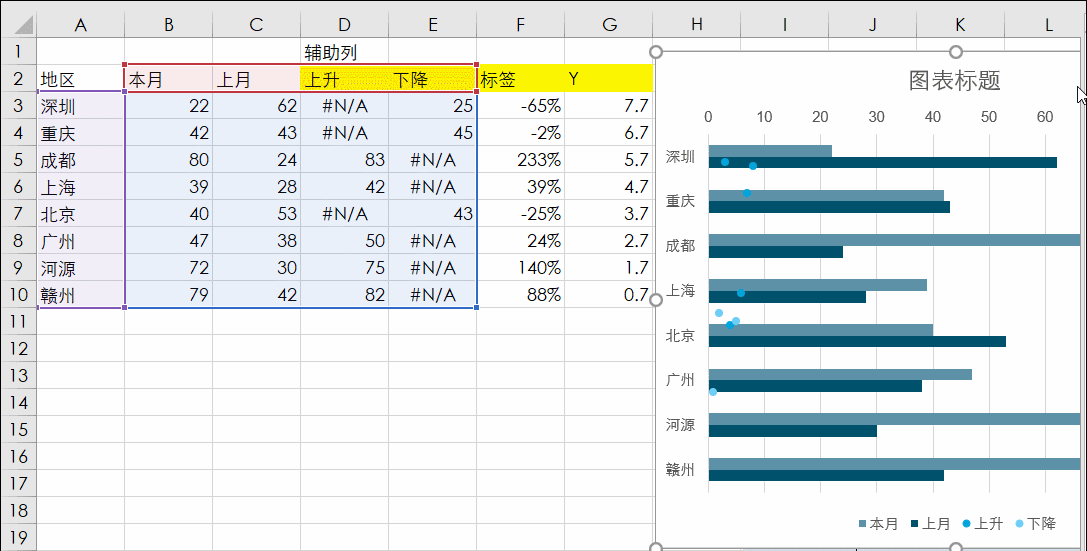
Task: Select the 上升 legend entry marker
Action: coord(966,523)
